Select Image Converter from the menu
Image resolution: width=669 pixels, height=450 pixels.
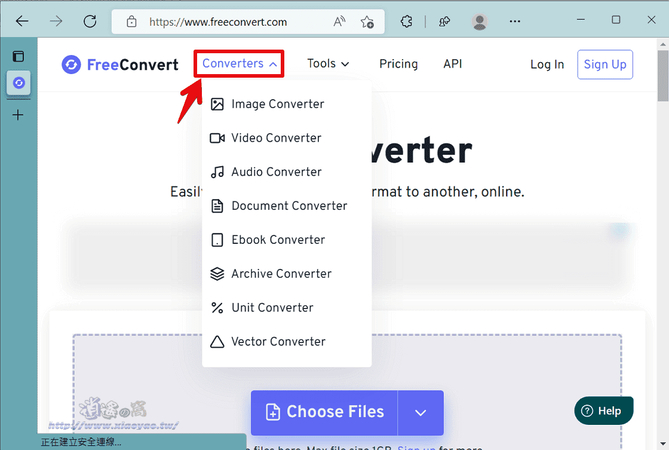pyautogui.click(x=278, y=104)
